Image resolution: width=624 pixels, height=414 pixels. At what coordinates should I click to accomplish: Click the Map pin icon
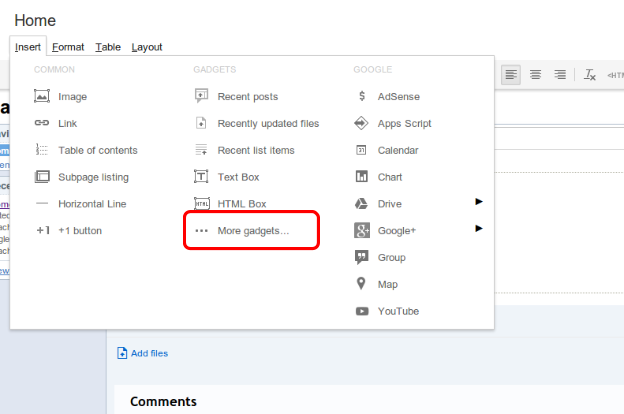point(361,284)
